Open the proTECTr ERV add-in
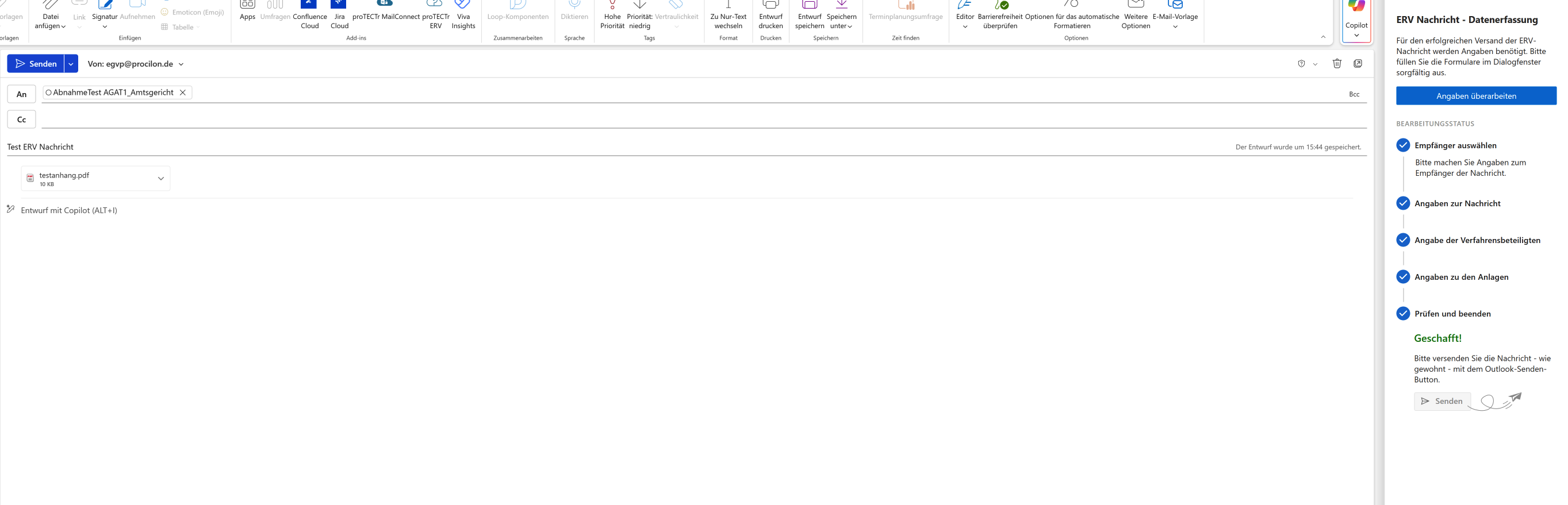This screenshot has width=1568, height=505. pyautogui.click(x=435, y=14)
